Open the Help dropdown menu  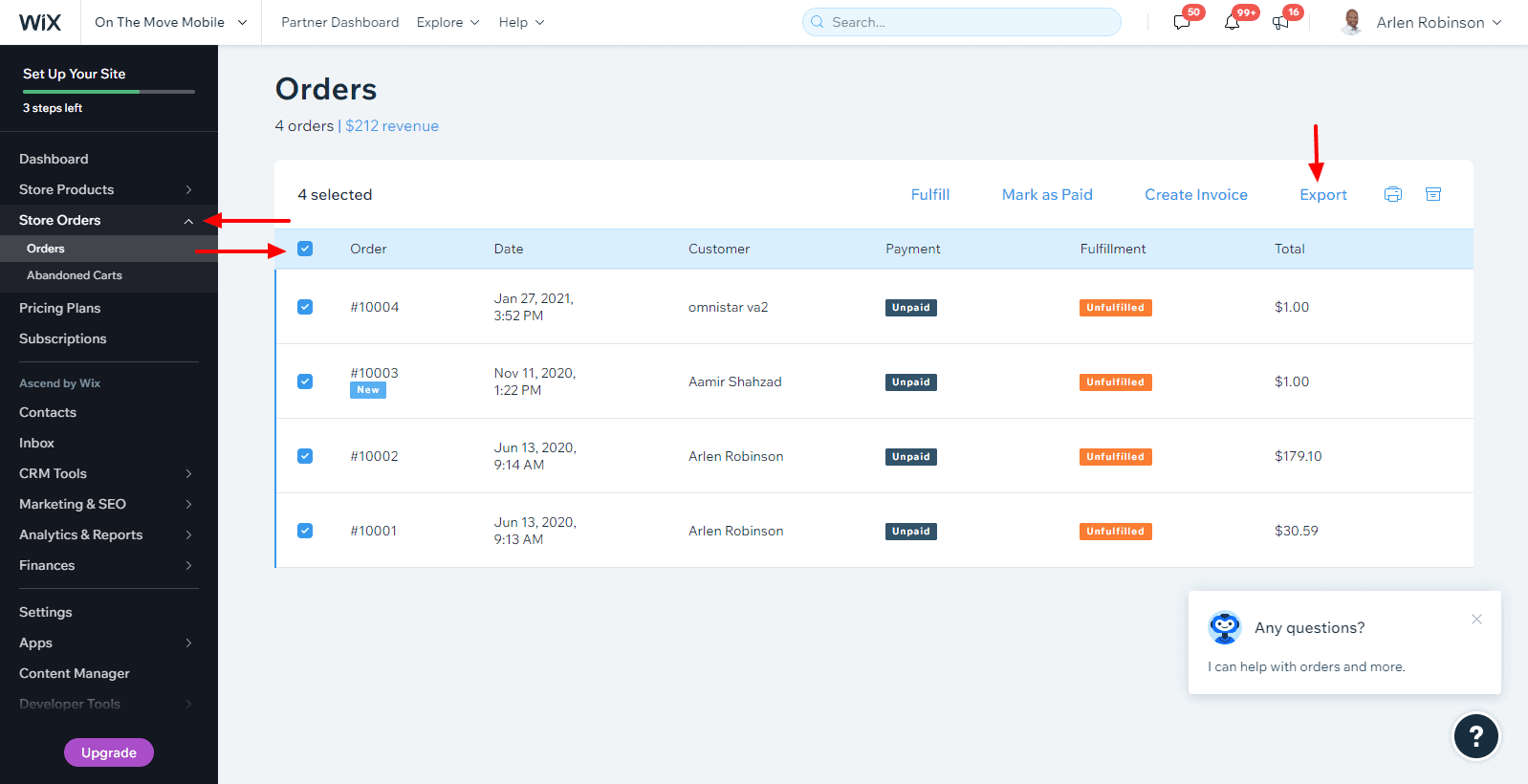[x=521, y=22]
